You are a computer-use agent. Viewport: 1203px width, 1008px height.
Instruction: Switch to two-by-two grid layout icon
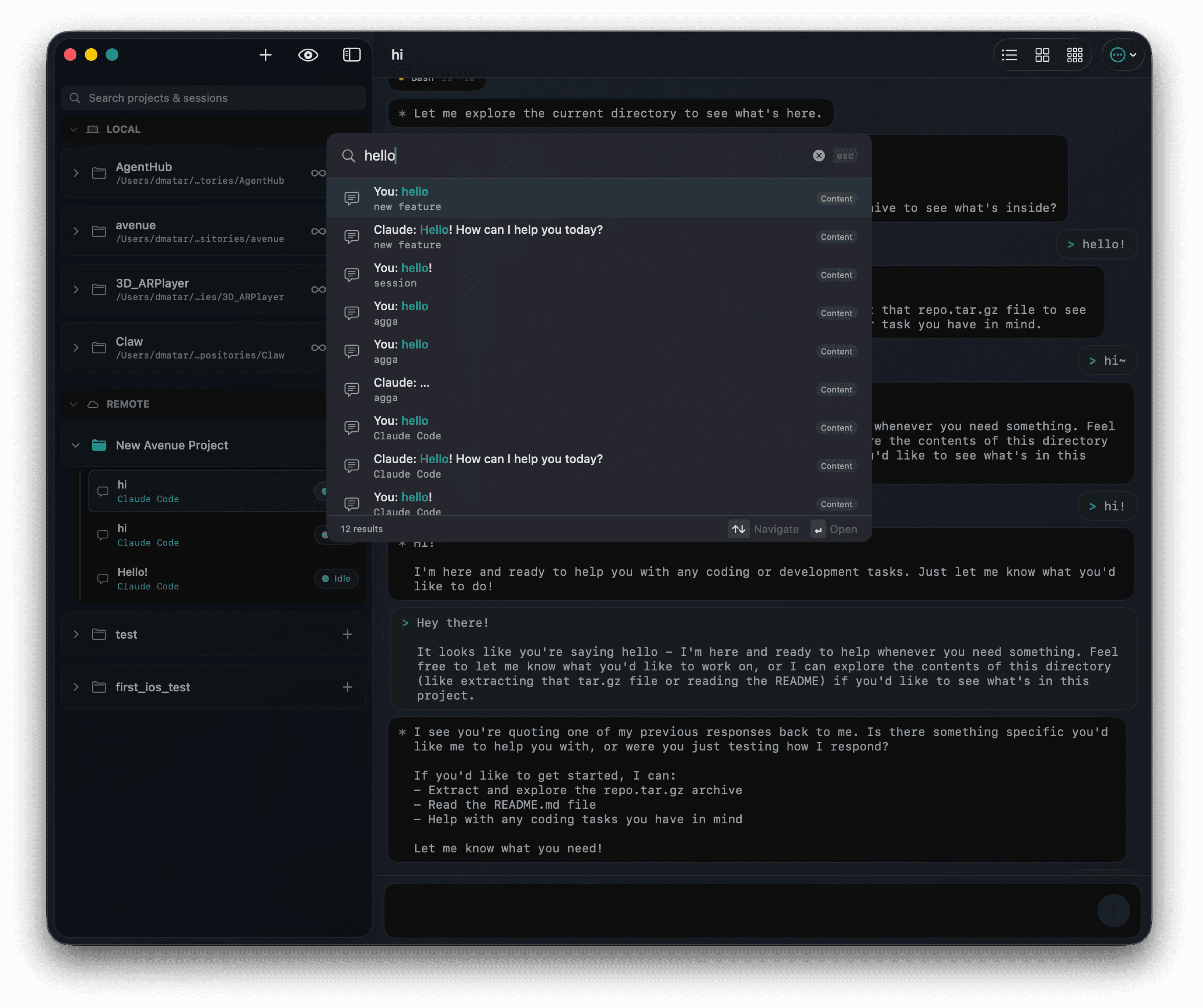coord(1042,55)
